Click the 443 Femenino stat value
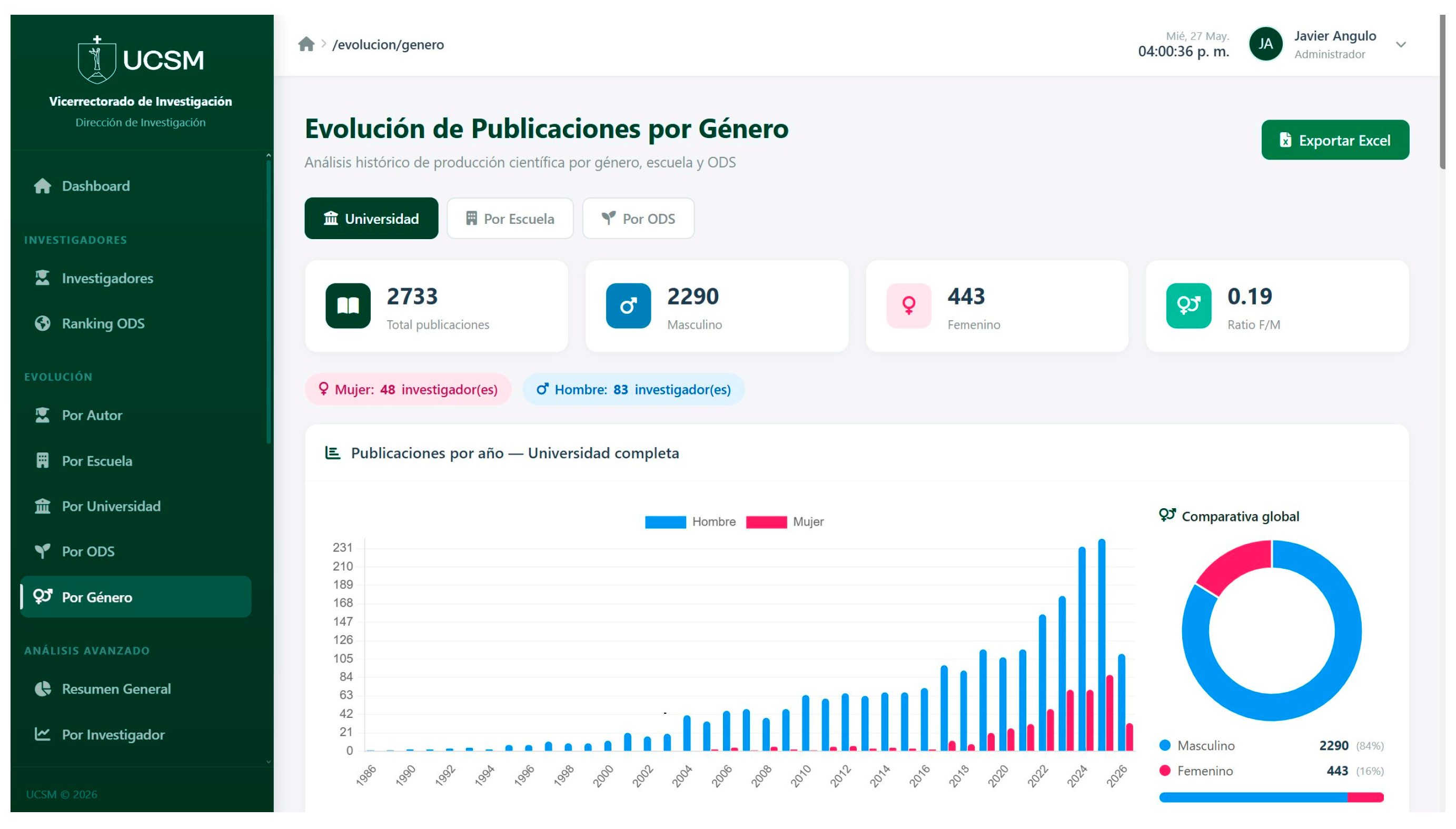The width and height of the screenshot is (1456, 829). click(966, 296)
